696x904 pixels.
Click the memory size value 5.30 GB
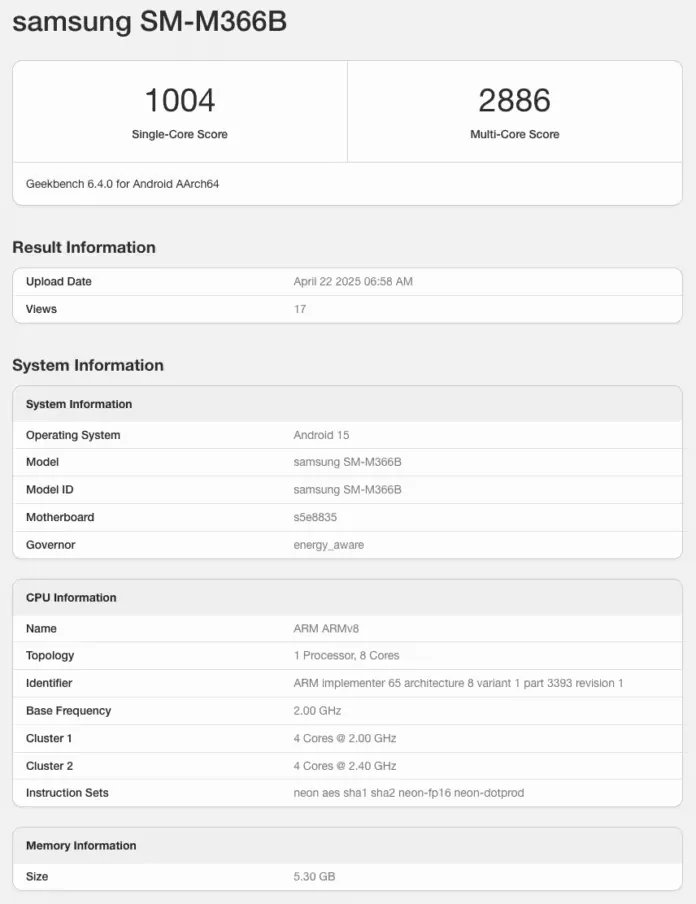[314, 877]
